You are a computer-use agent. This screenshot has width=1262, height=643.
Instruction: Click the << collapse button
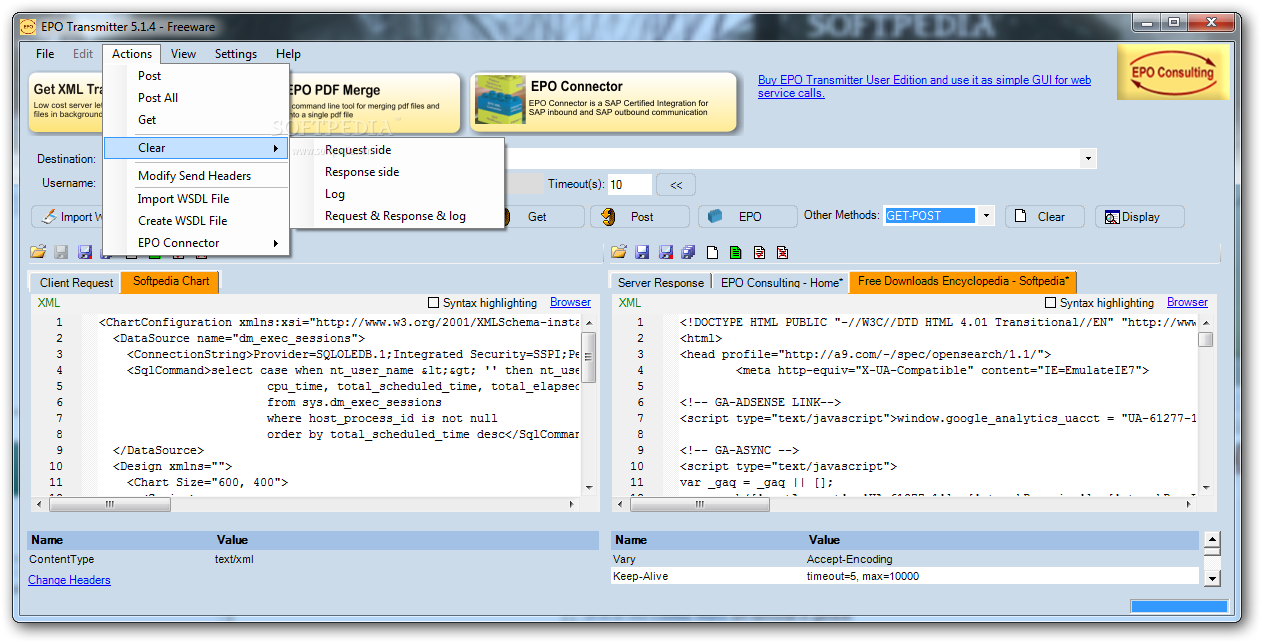click(677, 184)
